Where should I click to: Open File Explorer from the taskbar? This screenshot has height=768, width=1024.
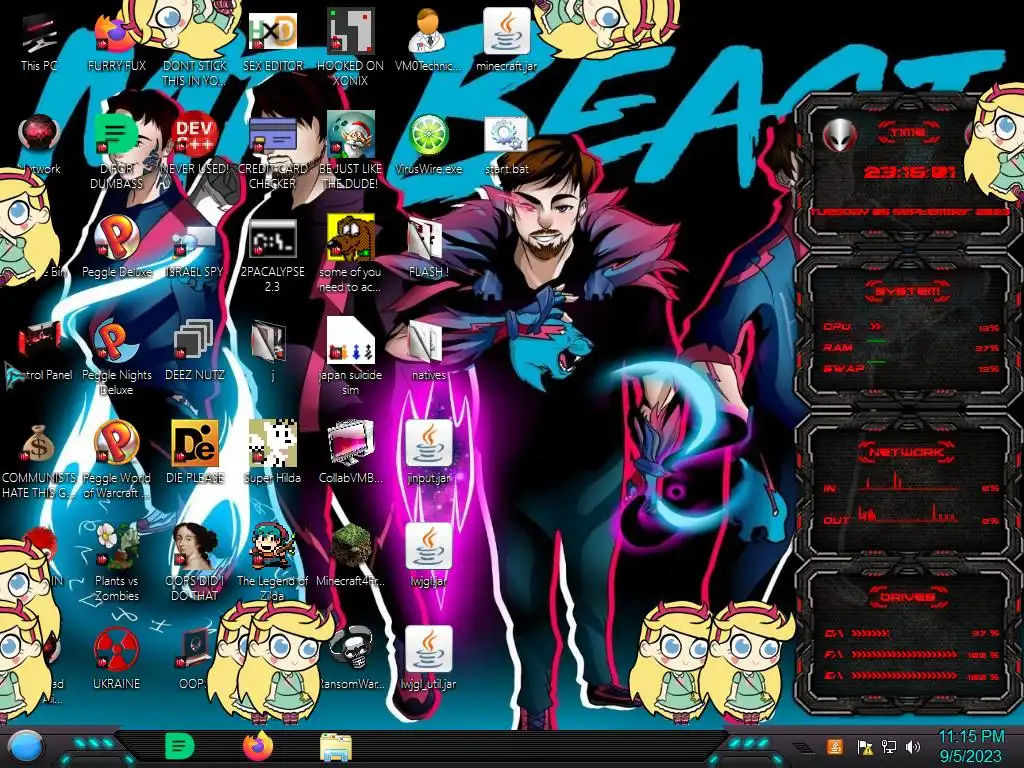(336, 748)
